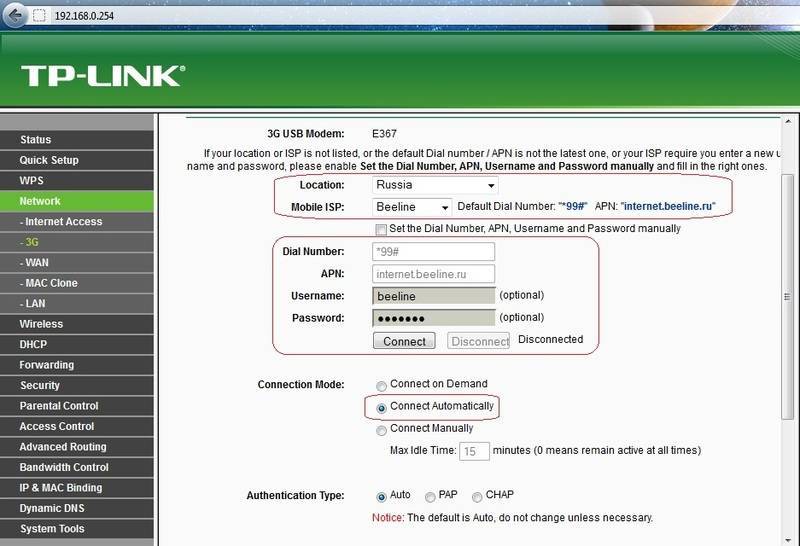This screenshot has width=800, height=546.
Task: Click the TP-LINK logo
Action: coord(103,76)
